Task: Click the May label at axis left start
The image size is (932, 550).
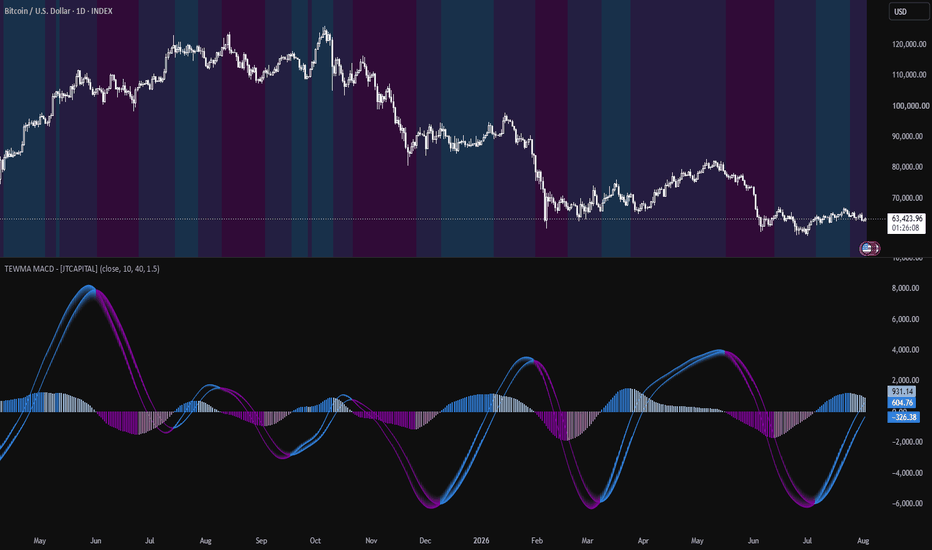Action: [40, 540]
